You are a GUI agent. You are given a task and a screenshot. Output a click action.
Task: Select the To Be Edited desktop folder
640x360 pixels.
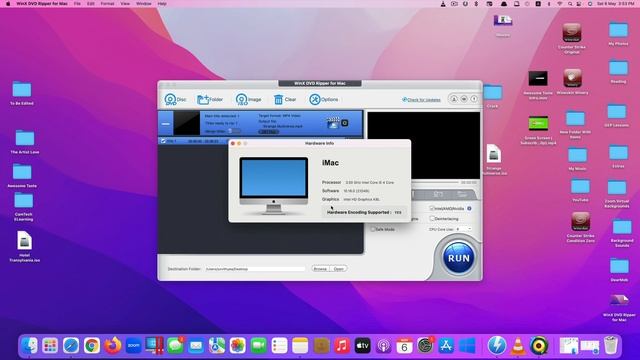22,93
